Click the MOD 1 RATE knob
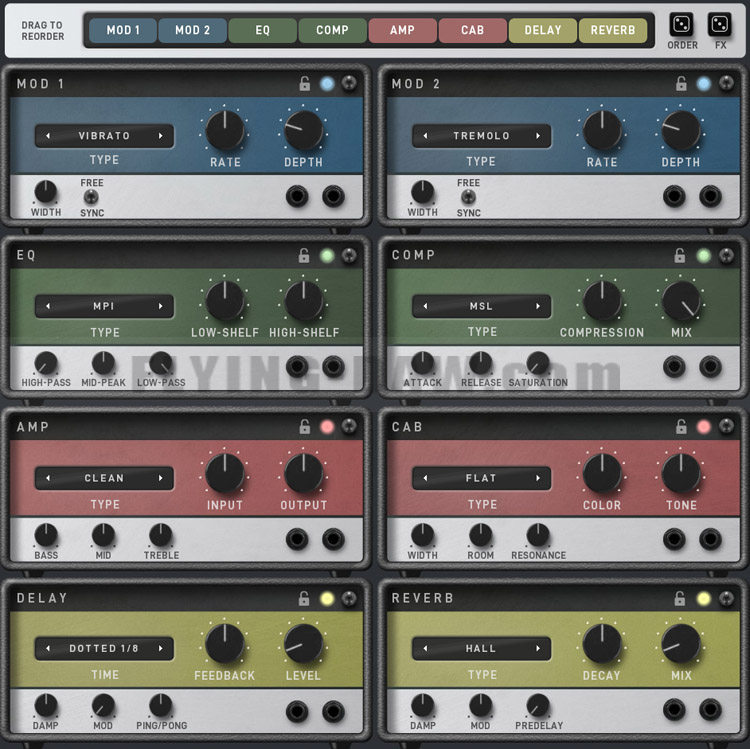The image size is (750, 749). (225, 130)
